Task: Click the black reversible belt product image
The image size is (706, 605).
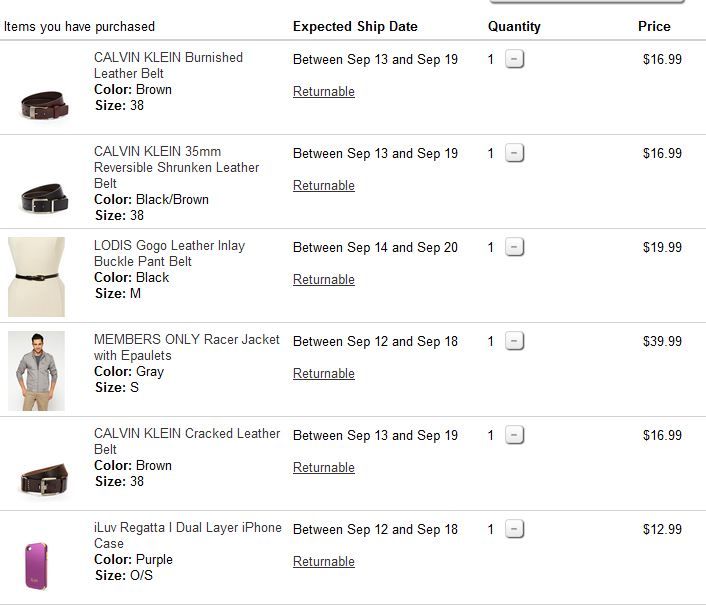Action: tap(44, 198)
